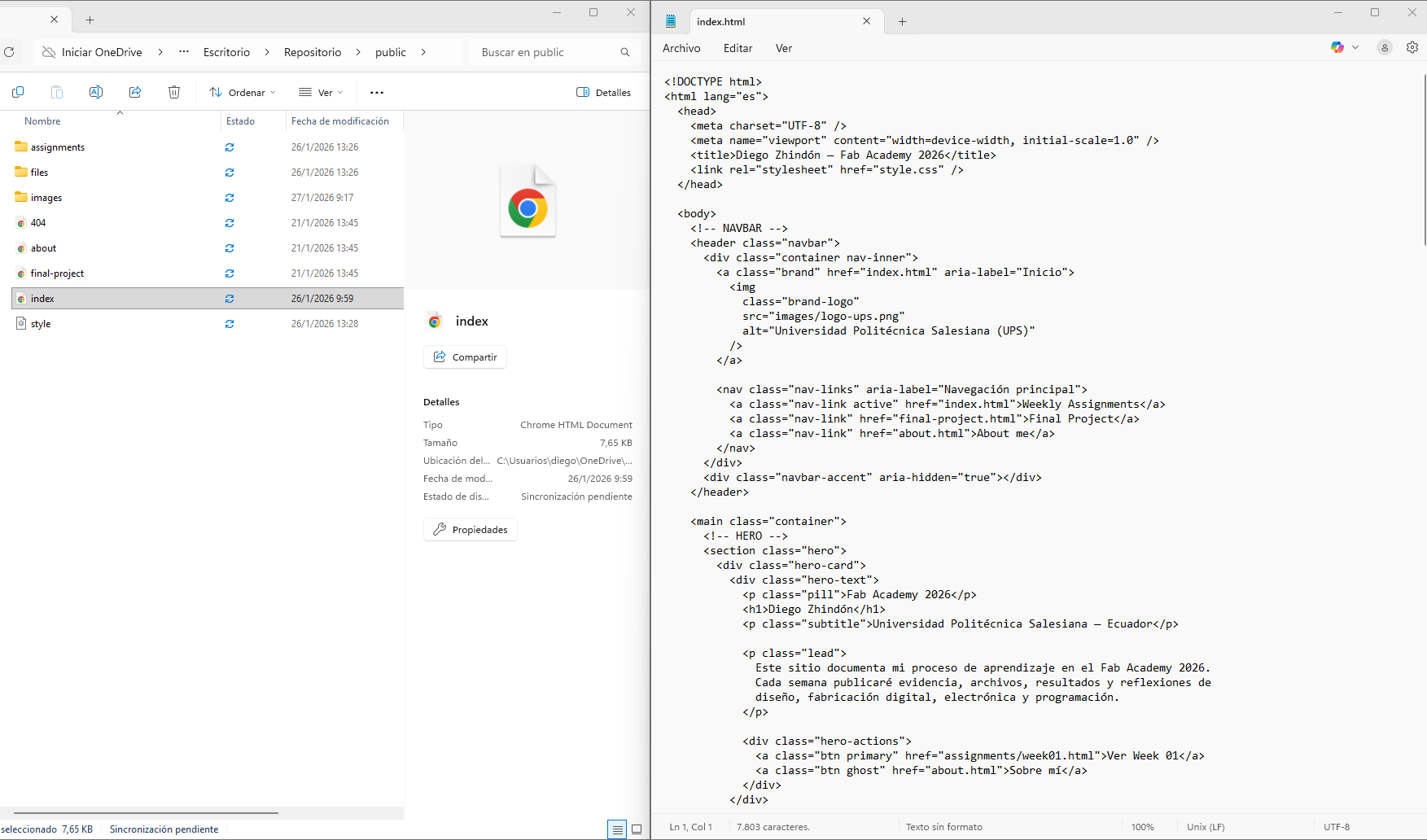
Task: Open Copilot in Notepad
Action: (x=1337, y=47)
